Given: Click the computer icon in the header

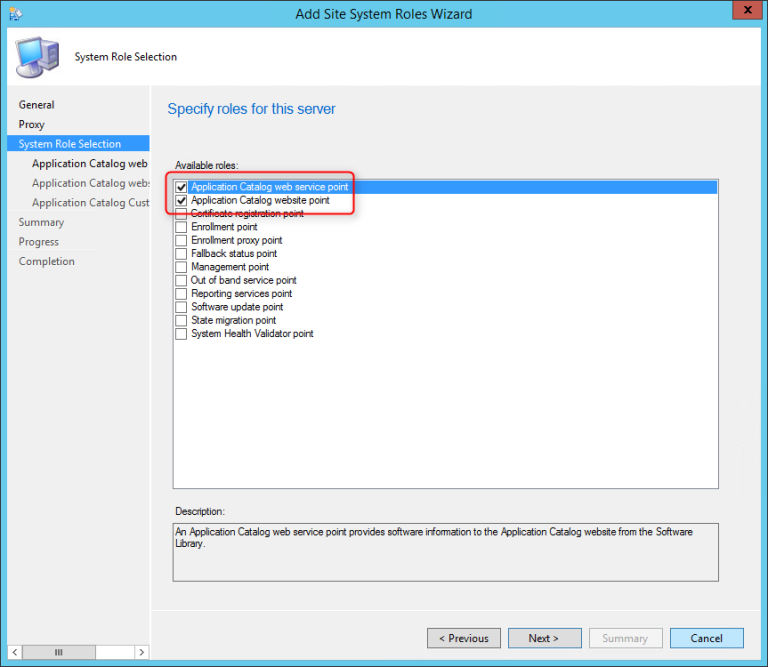Looking at the screenshot, I should tap(37, 57).
